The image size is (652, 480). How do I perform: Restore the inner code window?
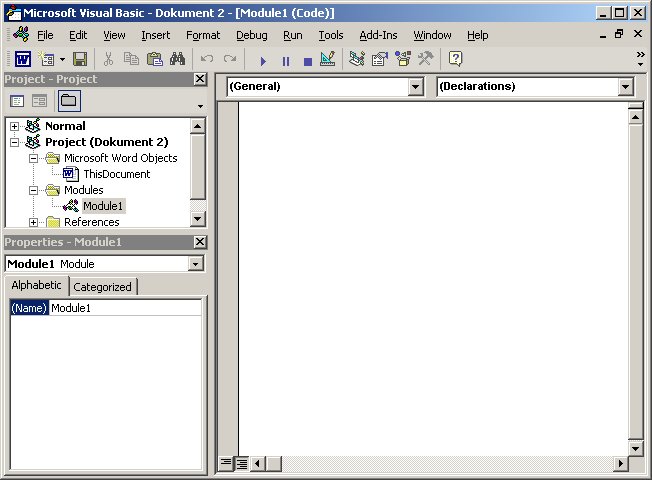(619, 34)
